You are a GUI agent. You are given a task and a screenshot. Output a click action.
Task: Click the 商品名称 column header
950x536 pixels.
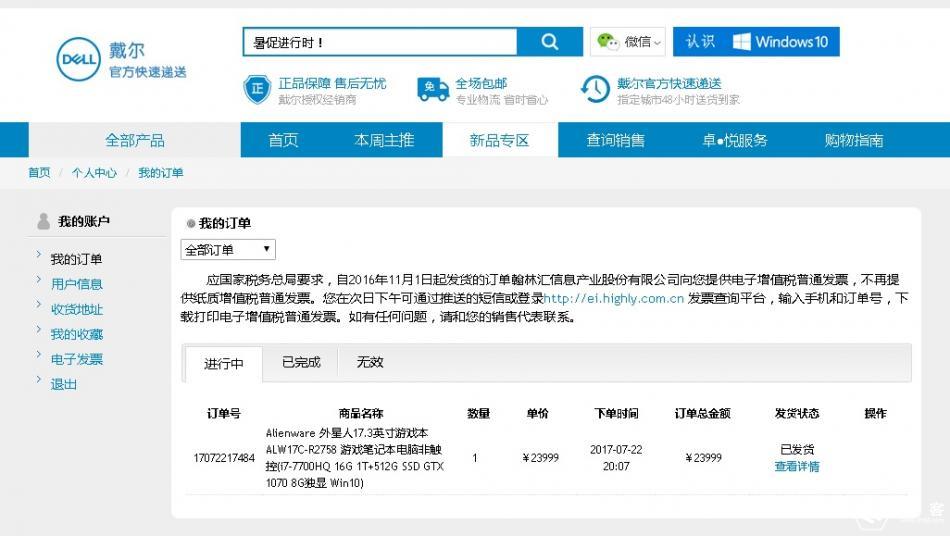(x=361, y=413)
